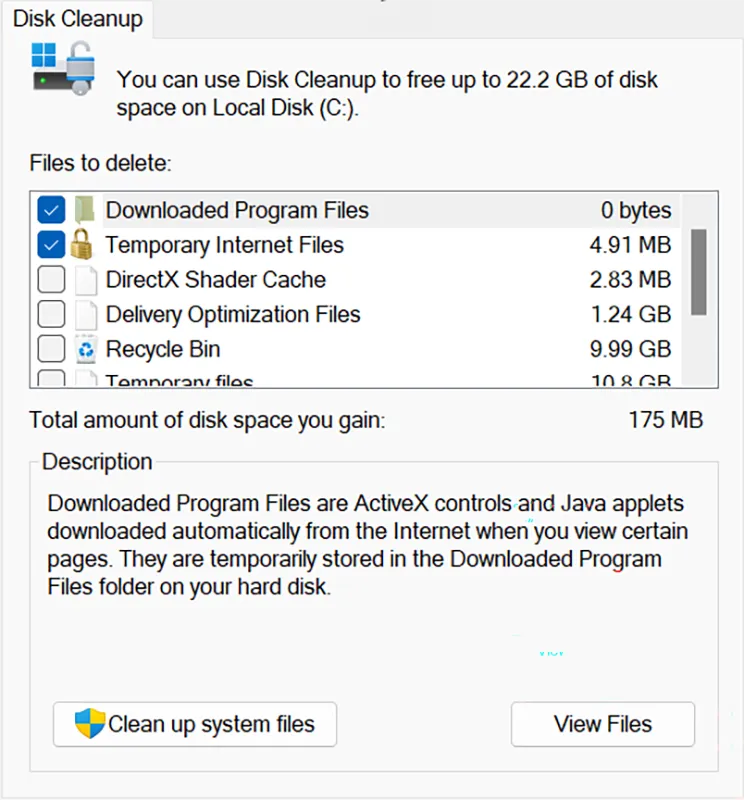The image size is (744, 800).
Task: Switch to the Disk Cleanup tab
Action: pos(77,18)
